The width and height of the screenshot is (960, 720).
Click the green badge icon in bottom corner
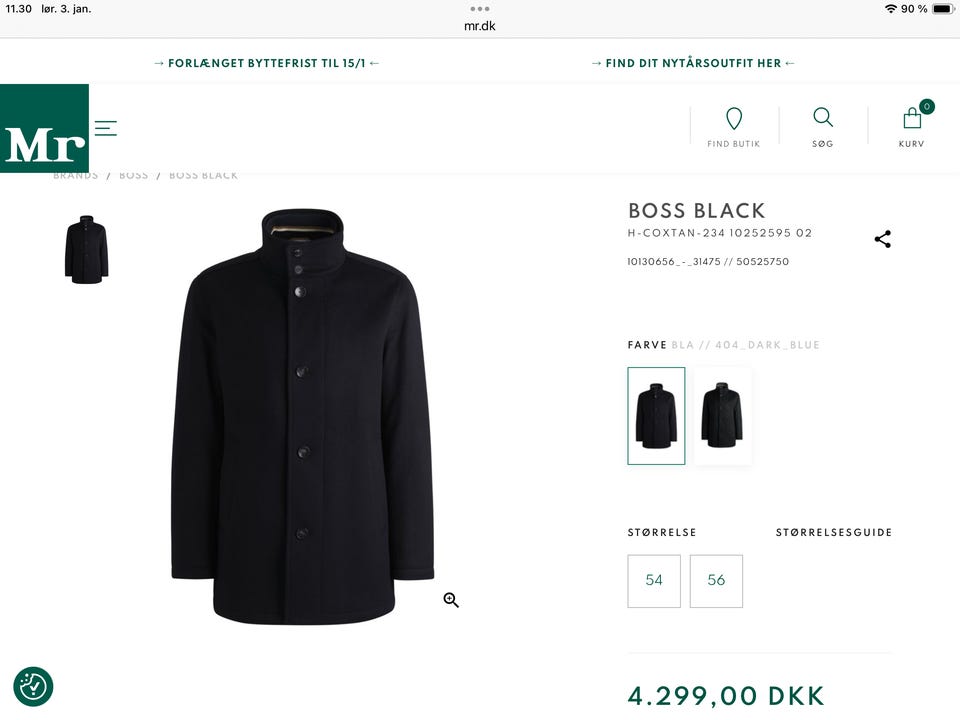(33, 687)
